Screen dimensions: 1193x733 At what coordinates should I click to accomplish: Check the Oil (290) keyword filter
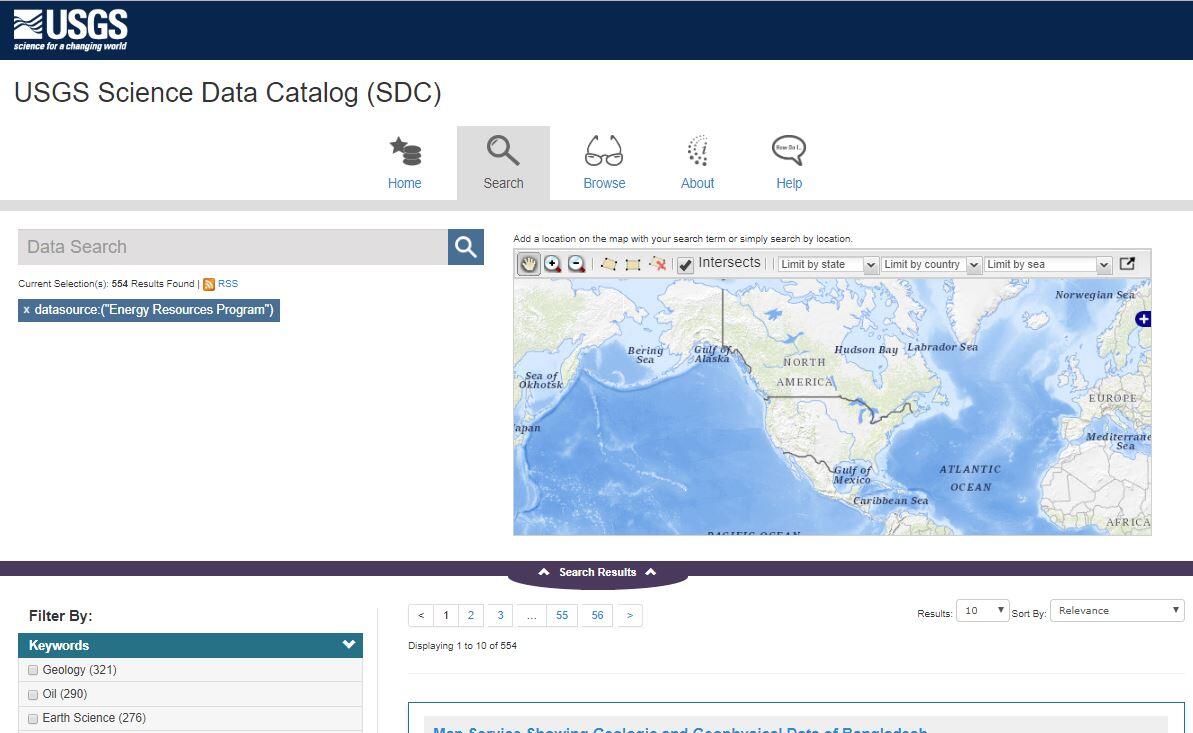coord(33,694)
